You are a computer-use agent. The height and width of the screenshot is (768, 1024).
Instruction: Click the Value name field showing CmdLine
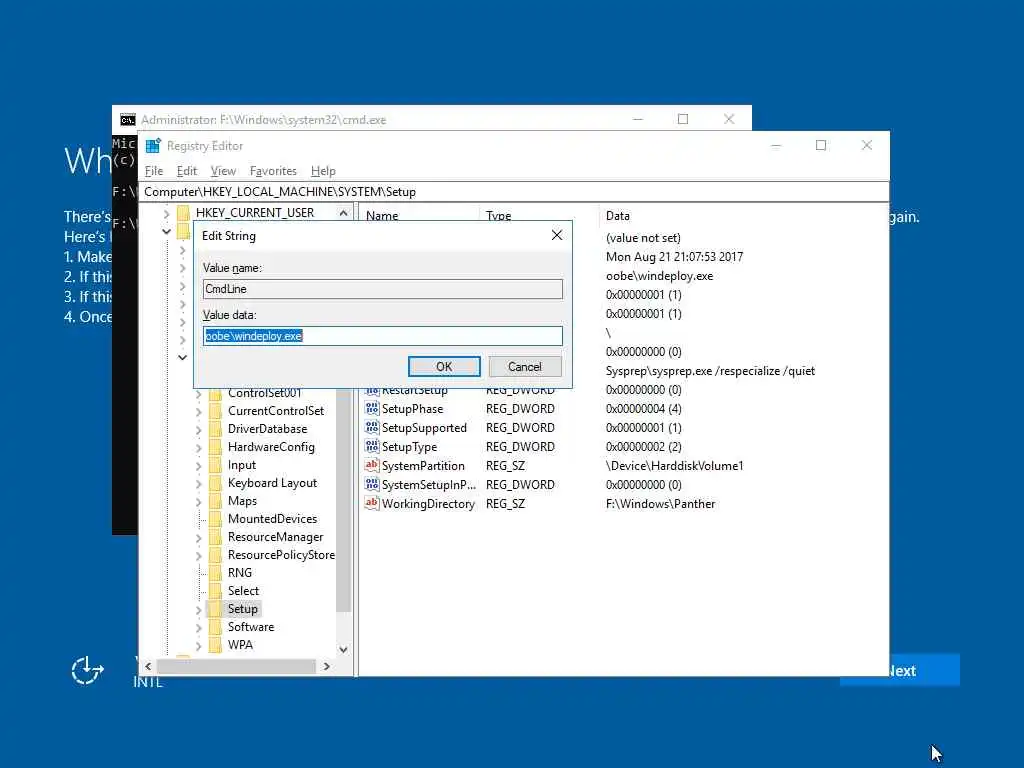pos(382,289)
